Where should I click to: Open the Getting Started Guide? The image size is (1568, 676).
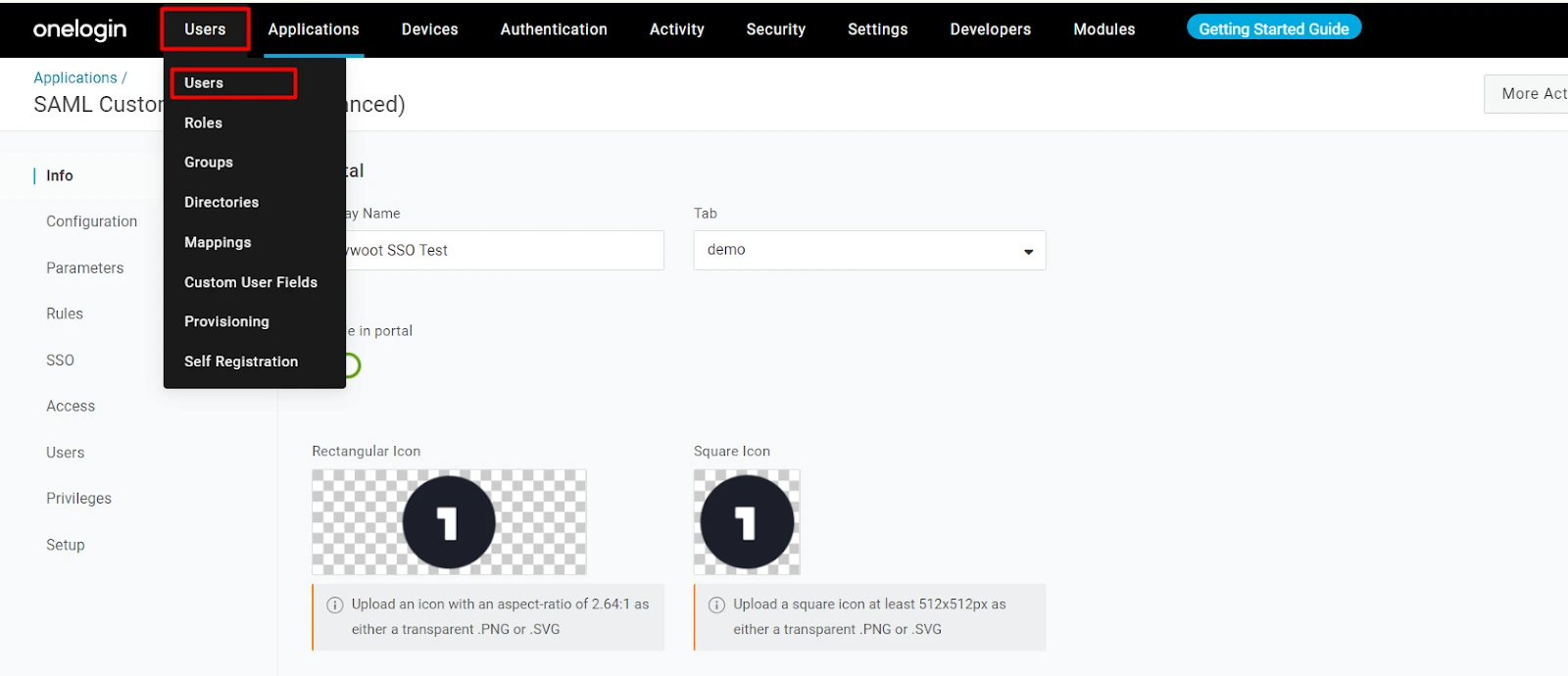tap(1273, 28)
